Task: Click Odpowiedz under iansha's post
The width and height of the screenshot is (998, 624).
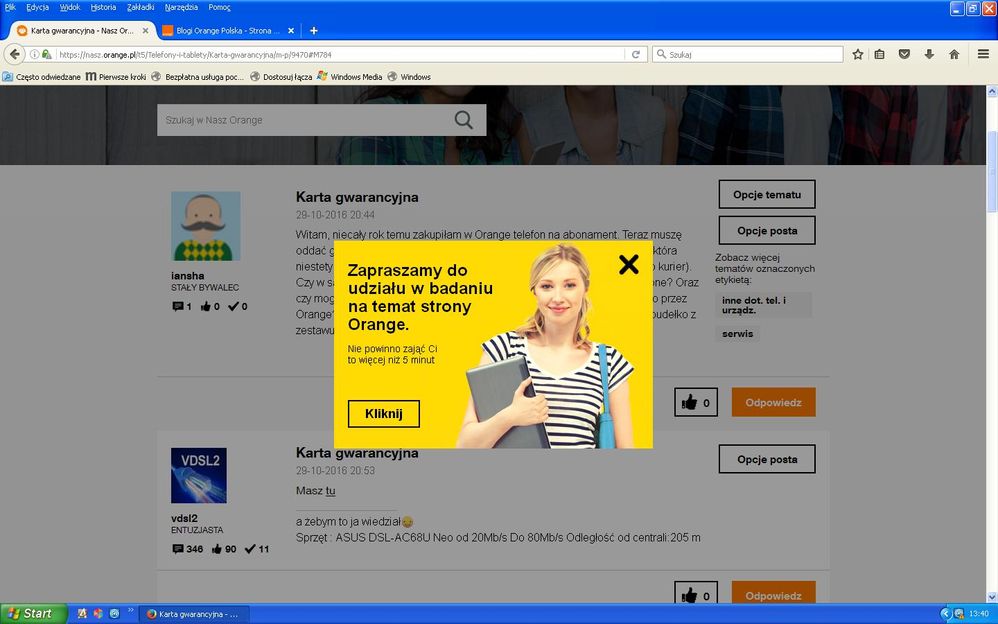Action: pos(773,402)
